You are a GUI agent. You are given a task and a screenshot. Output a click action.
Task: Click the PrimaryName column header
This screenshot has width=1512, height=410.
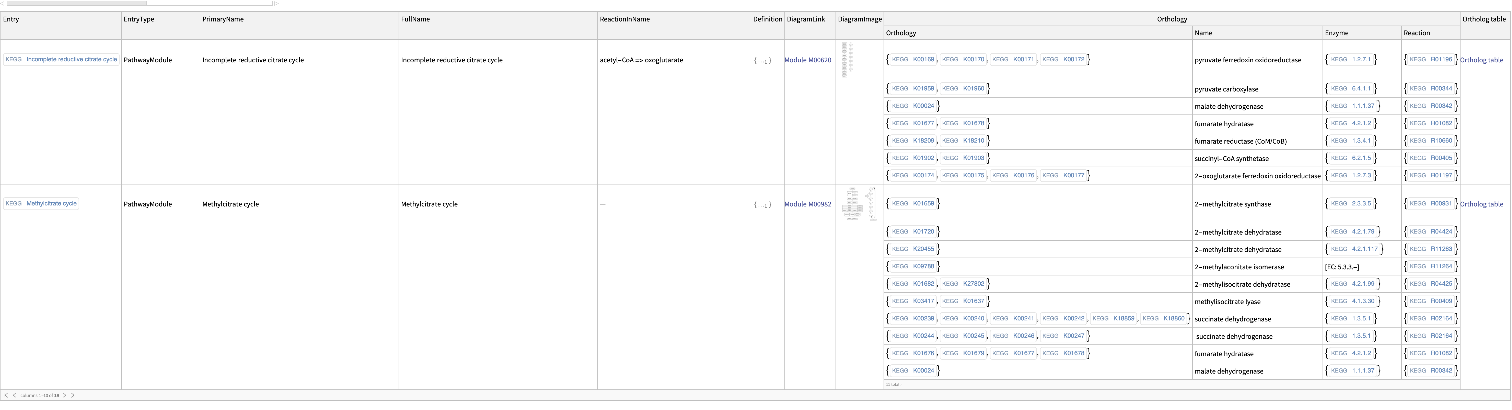click(222, 19)
